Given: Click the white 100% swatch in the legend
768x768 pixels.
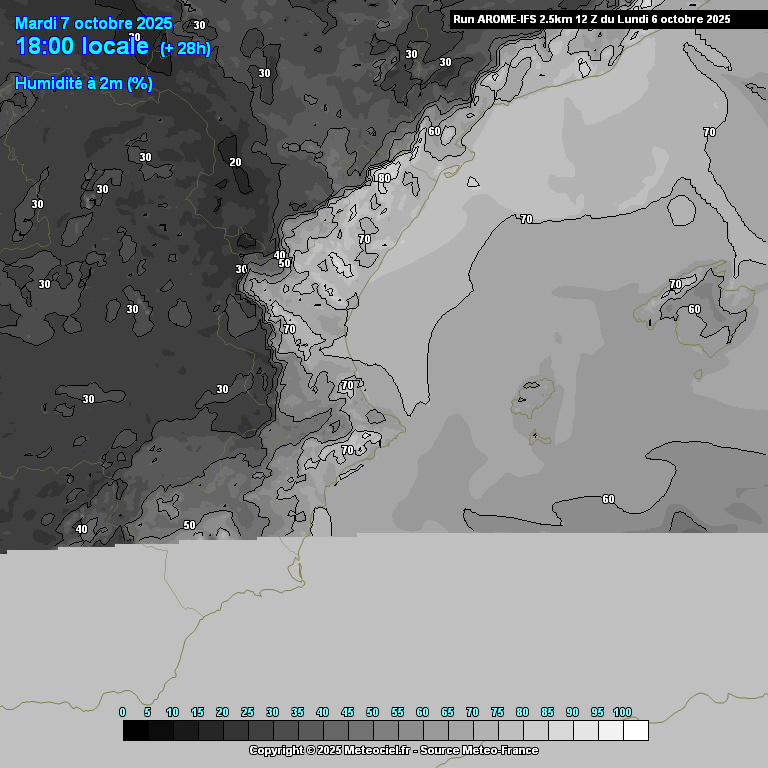Looking at the screenshot, I should pos(635,731).
